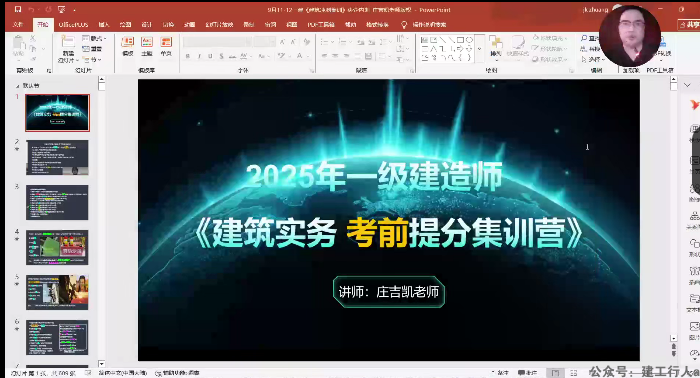Open the font group dialog launcher
This screenshot has width=700, height=378.
tap(312, 71)
